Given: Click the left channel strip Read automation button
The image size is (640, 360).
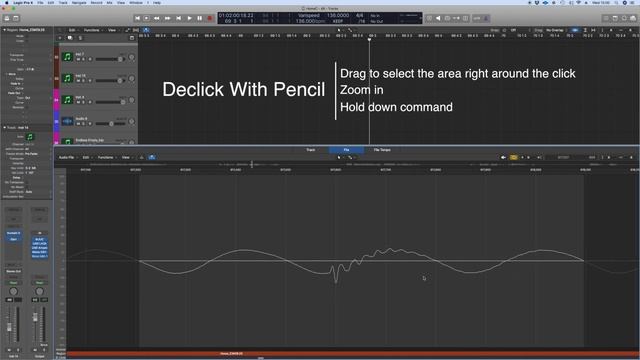Looking at the screenshot, I should 13,282.
